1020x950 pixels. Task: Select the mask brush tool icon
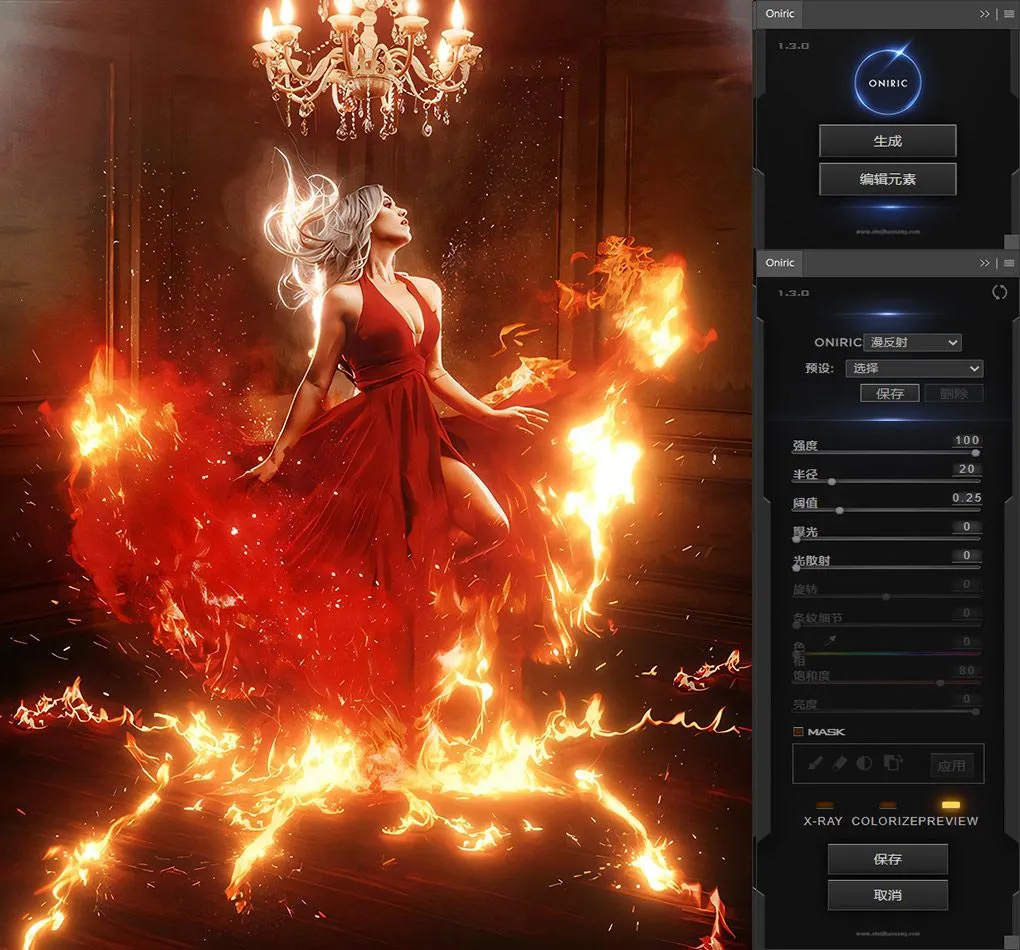(815, 763)
